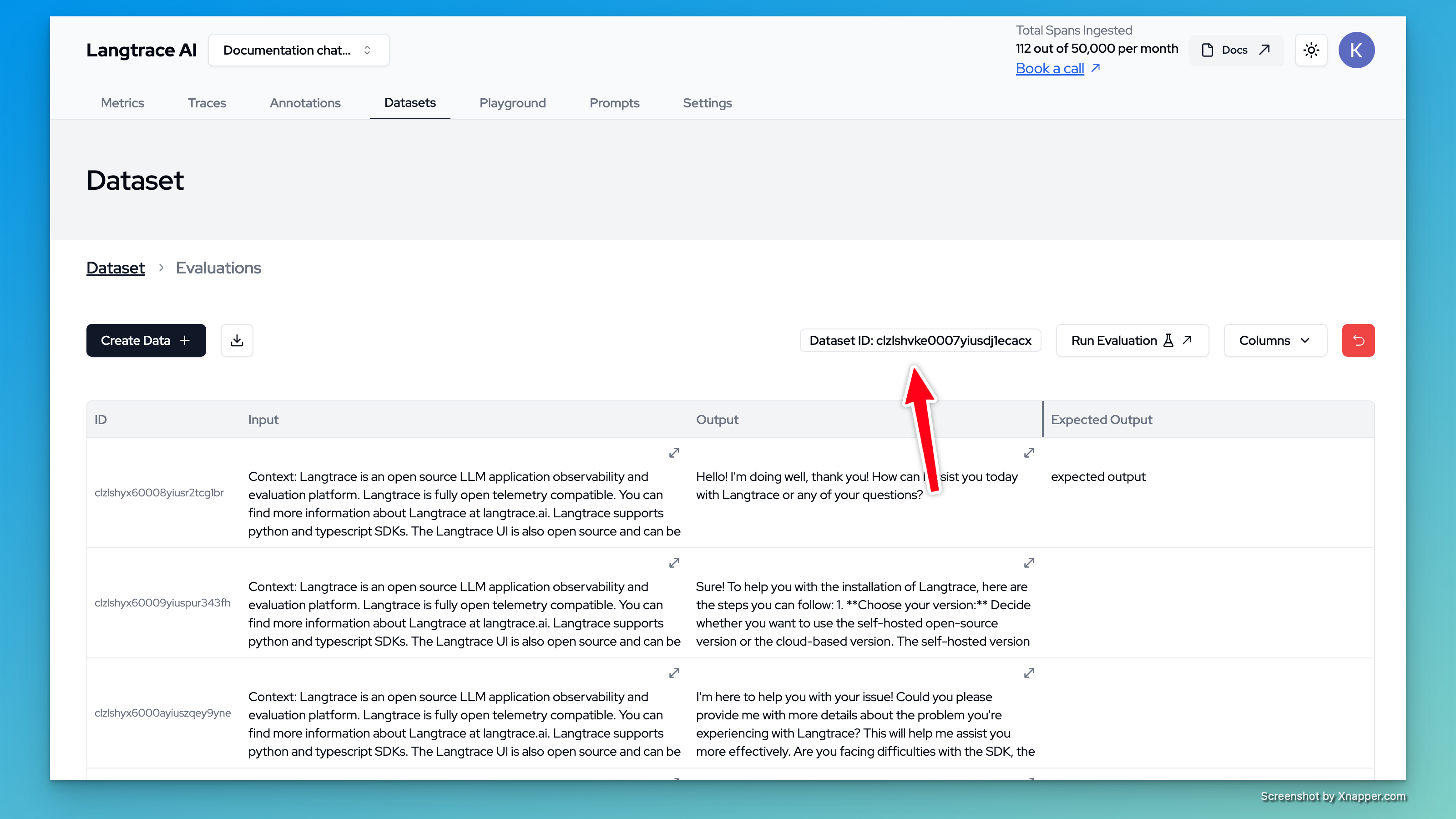Expand the second row's Input cell
The height and width of the screenshot is (819, 1456).
pos(674,563)
